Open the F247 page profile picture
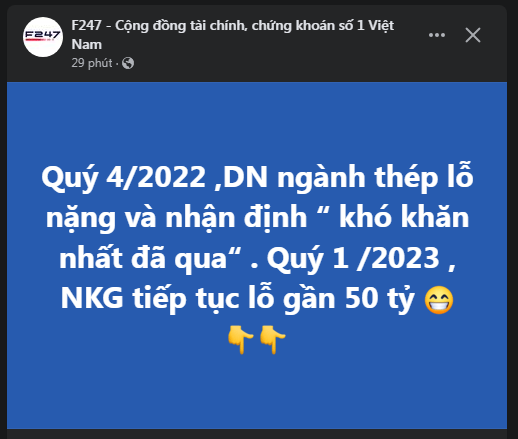This screenshot has width=518, height=439. (43, 37)
